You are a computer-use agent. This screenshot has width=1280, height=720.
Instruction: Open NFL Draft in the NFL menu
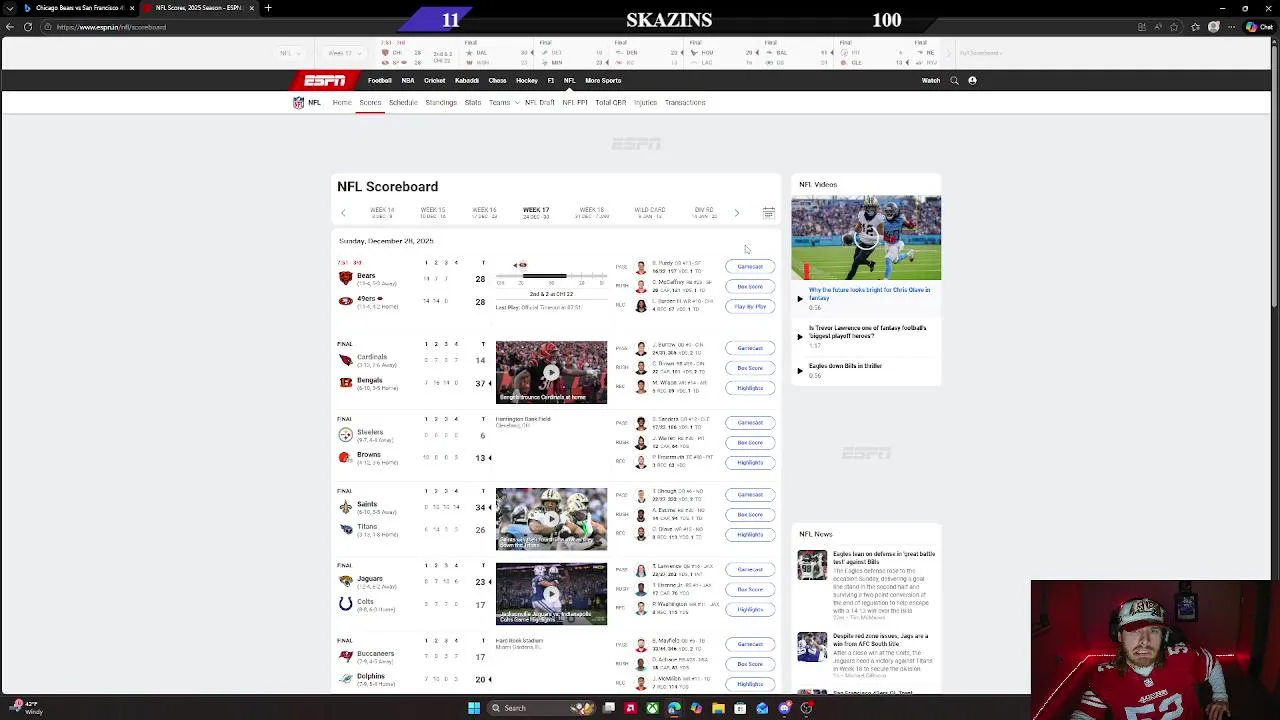(539, 102)
